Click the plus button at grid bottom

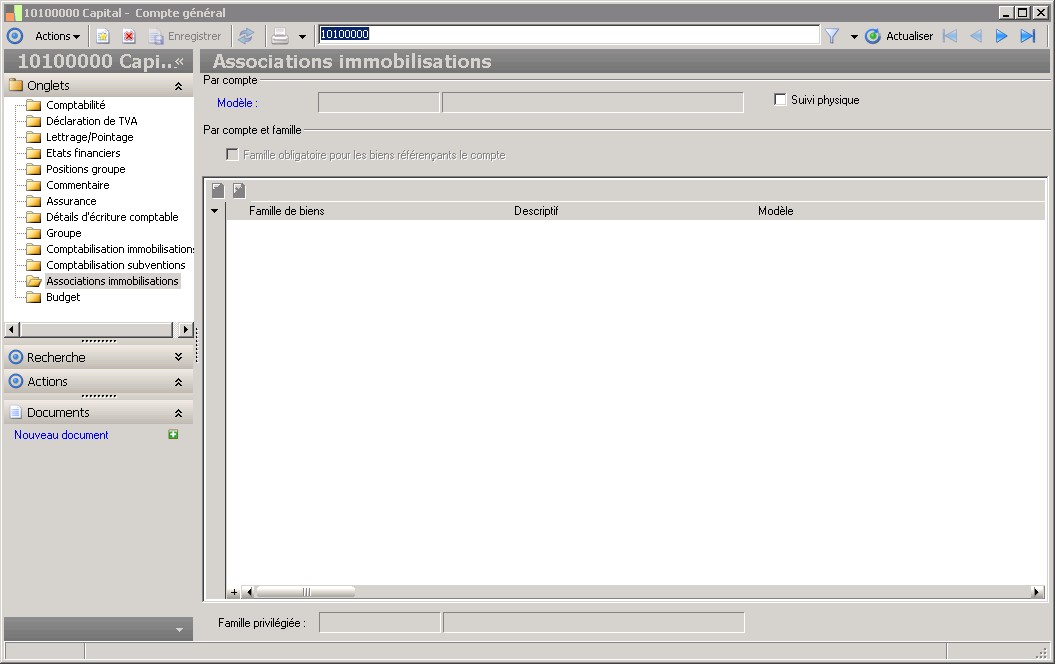tap(233, 592)
